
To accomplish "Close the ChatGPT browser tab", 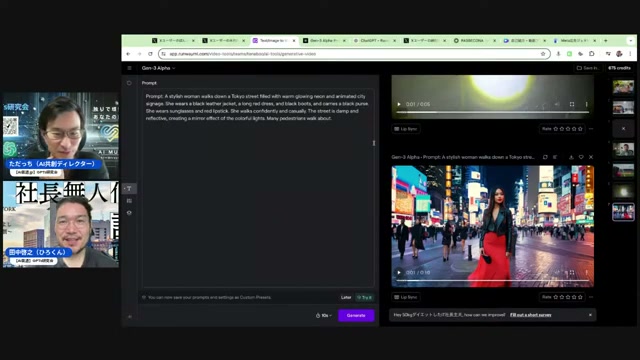I will click(394, 41).
